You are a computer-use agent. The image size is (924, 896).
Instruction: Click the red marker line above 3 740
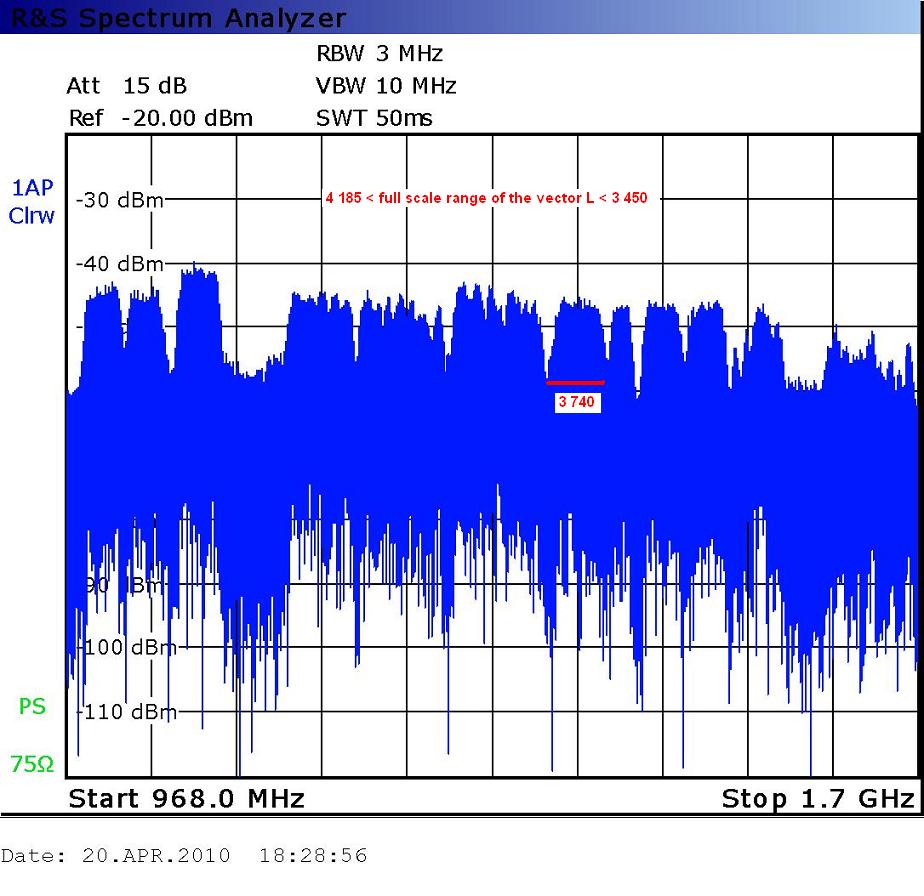tap(575, 382)
